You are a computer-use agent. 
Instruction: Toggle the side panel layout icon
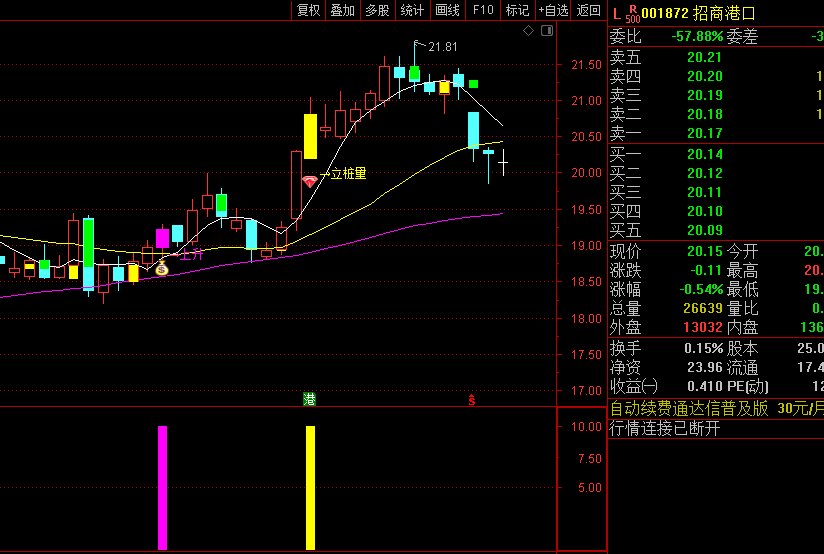pyautogui.click(x=547, y=30)
